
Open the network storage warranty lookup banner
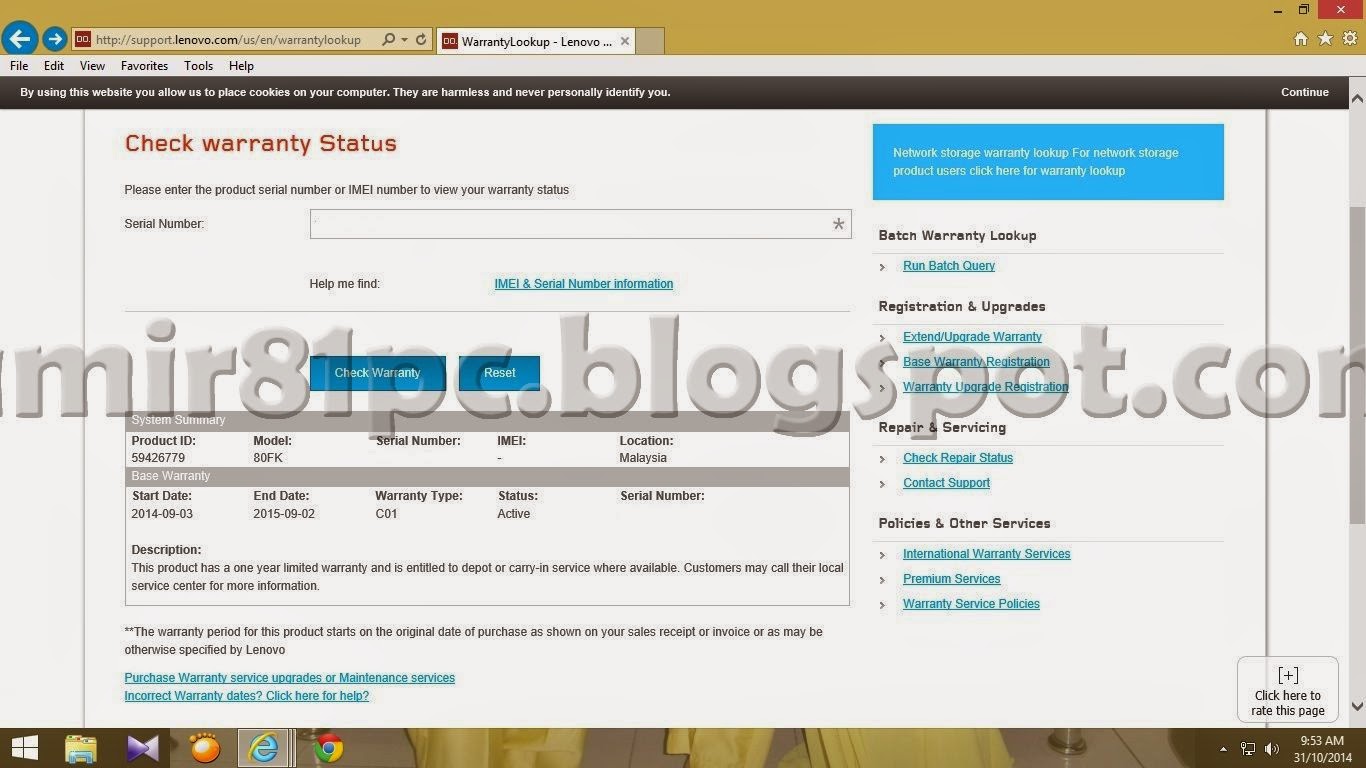pos(1048,162)
